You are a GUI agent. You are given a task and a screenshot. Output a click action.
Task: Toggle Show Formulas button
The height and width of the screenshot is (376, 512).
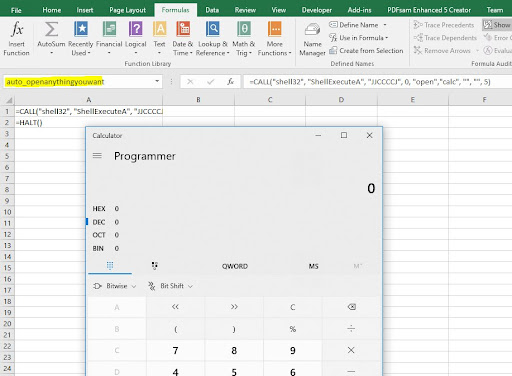point(497,25)
